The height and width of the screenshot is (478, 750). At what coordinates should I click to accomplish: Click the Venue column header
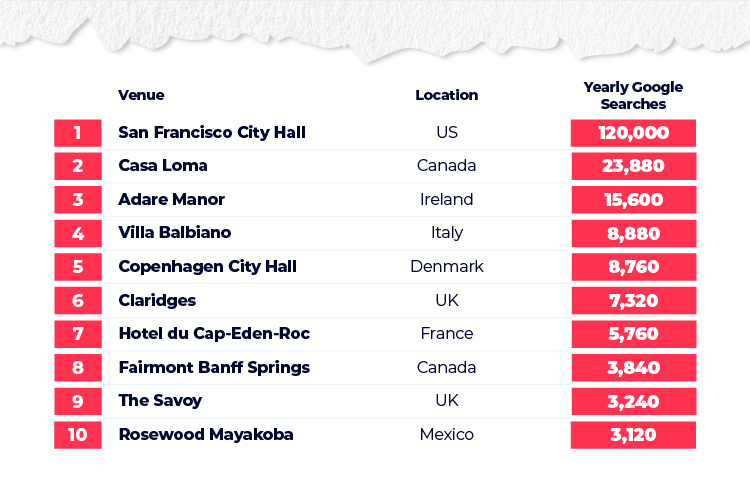(141, 95)
